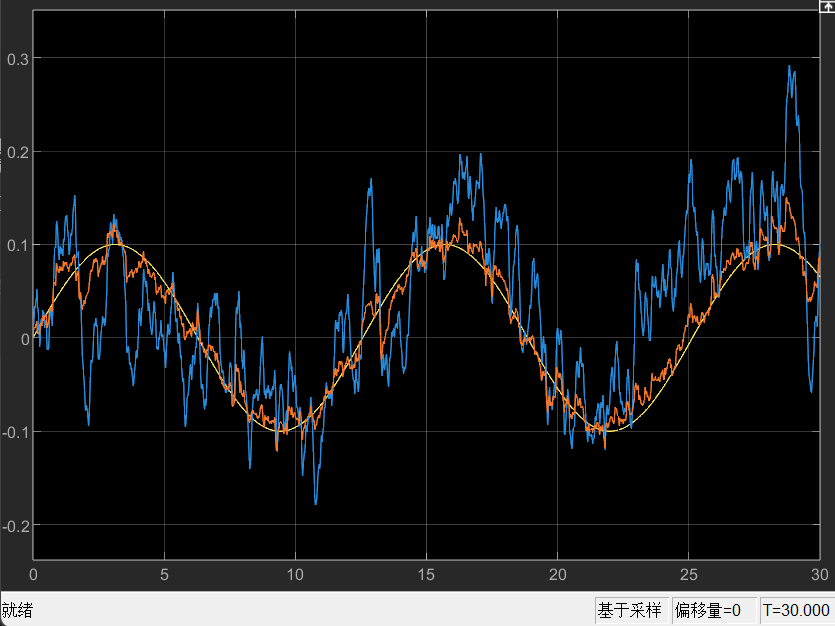Click y-axis tick label -0.1
Screen dimensions: 835x626
[x=13, y=432]
